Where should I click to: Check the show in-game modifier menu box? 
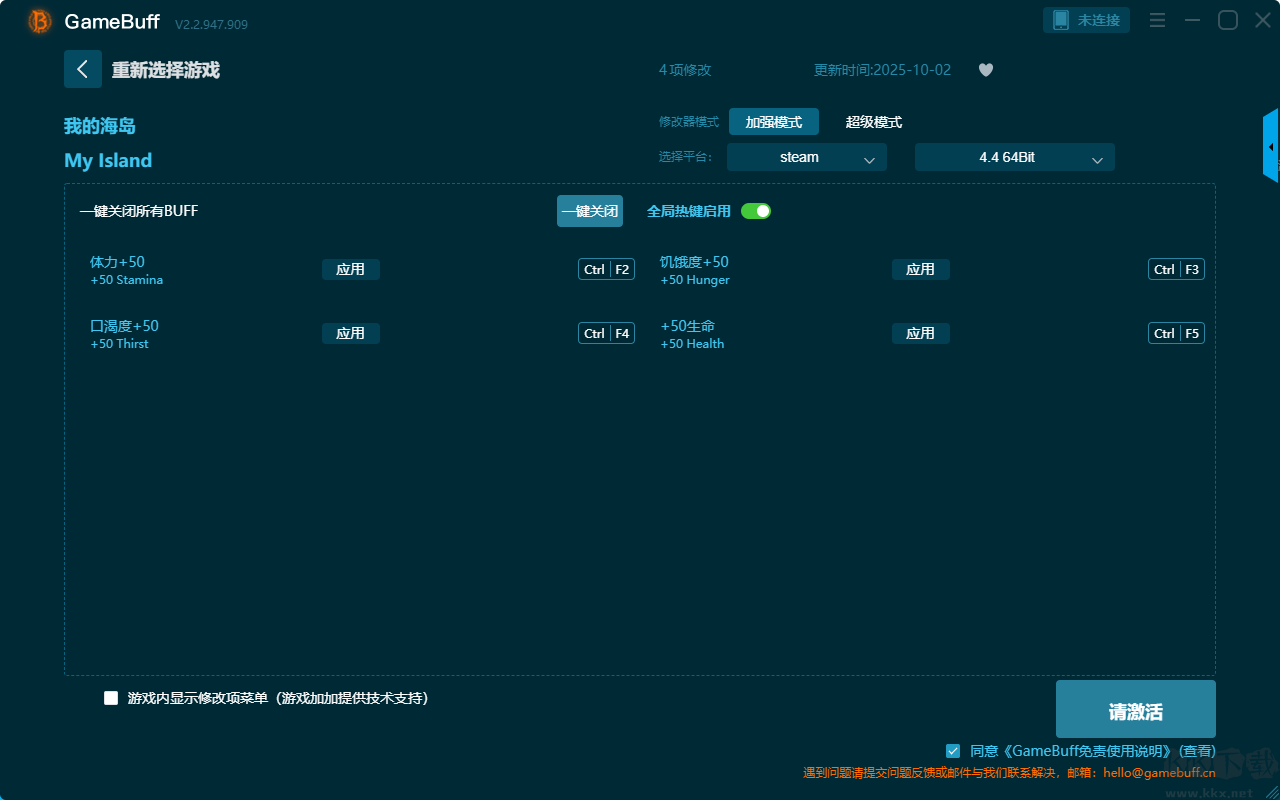[x=111, y=698]
